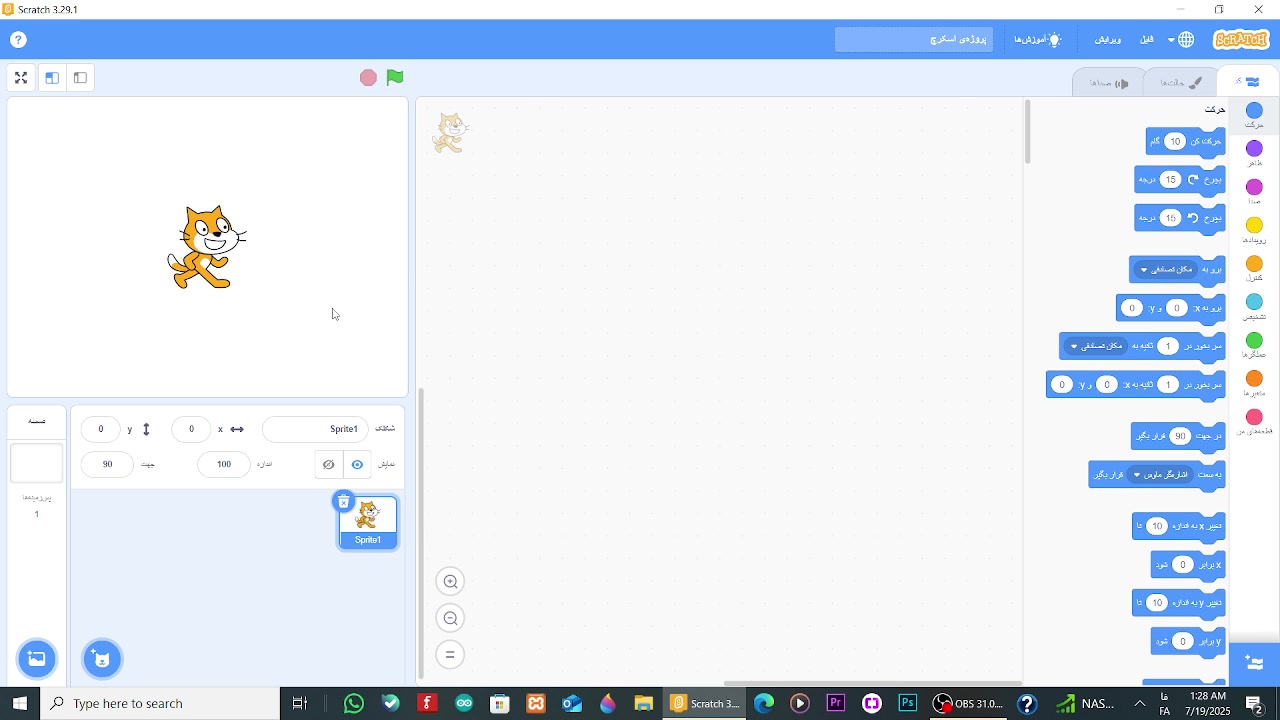Screen dimensions: 1280x720
Task: Click the sprite y position field
Action: [x=100, y=429]
